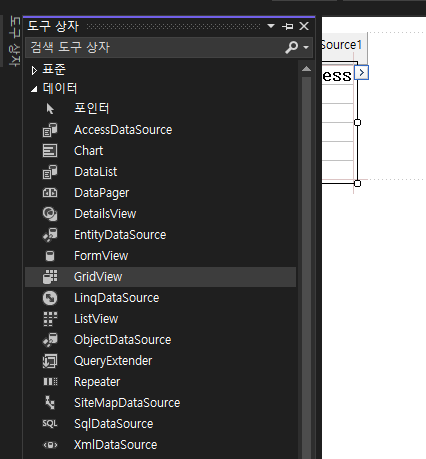The width and height of the screenshot is (426, 459).
Task: Choose the DataPager control icon
Action: (50, 193)
